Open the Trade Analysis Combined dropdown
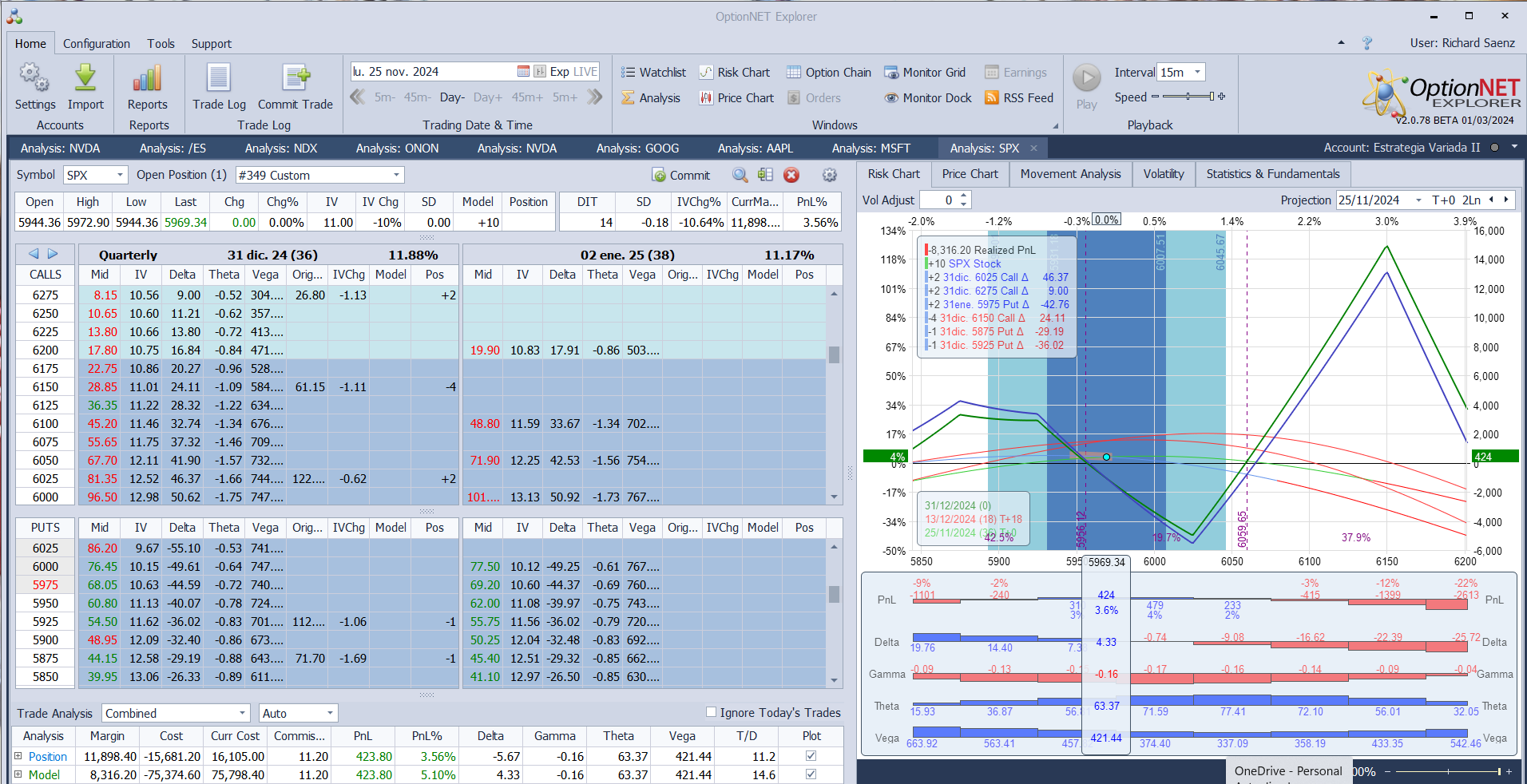 click(x=242, y=713)
